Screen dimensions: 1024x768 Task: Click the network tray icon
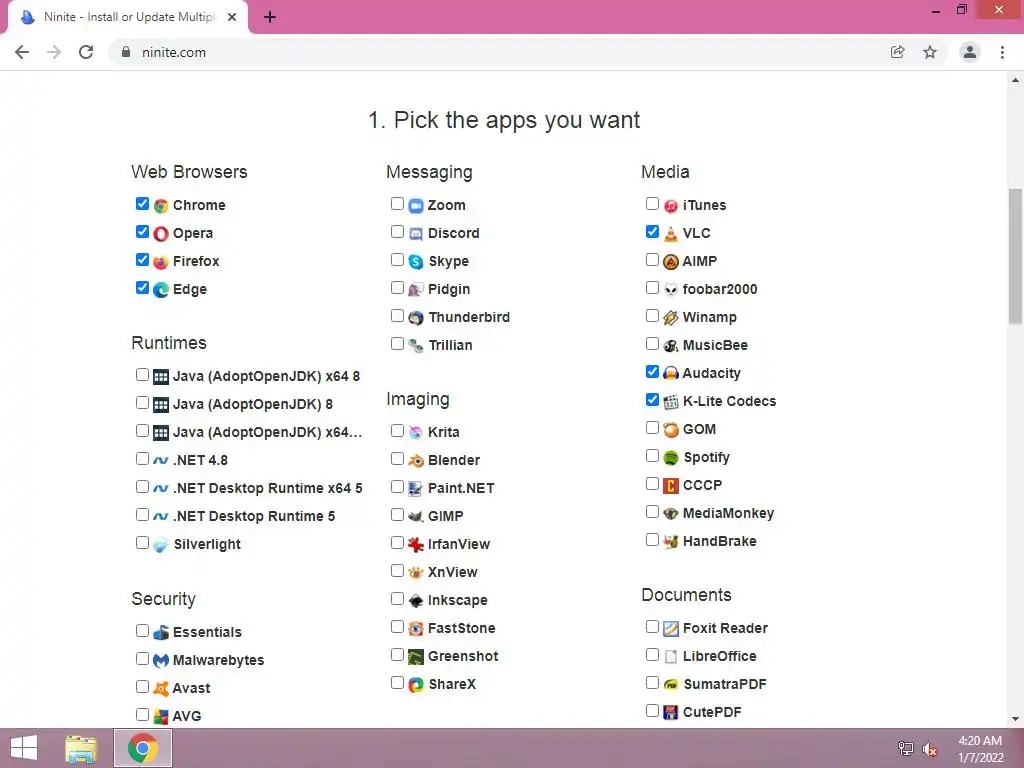(905, 749)
